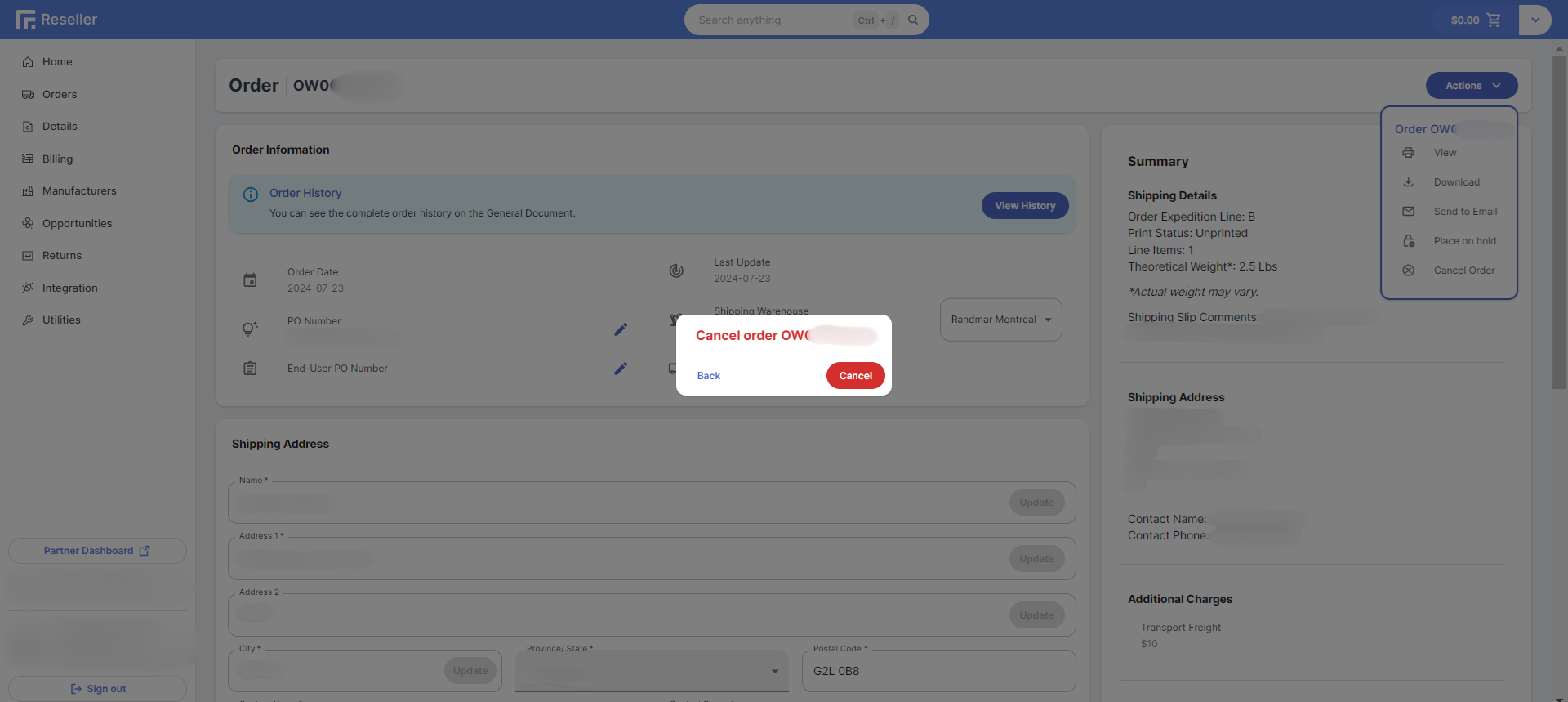Viewport: 1568px width, 702px height.
Task: Click the Utilities wrench icon
Action: pos(28,320)
